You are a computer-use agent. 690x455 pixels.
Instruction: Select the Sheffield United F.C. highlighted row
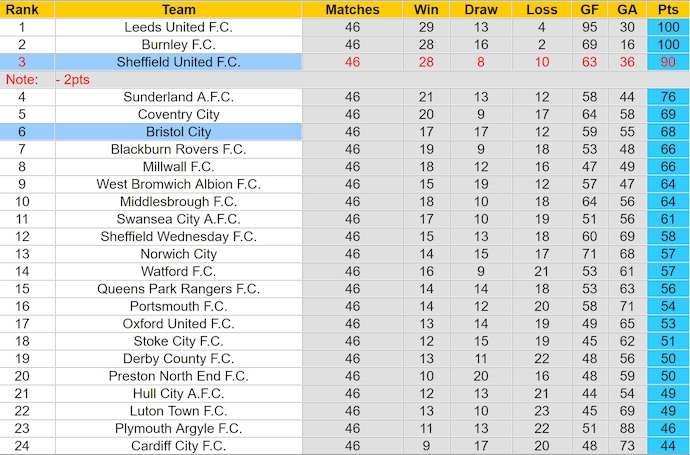point(178,62)
